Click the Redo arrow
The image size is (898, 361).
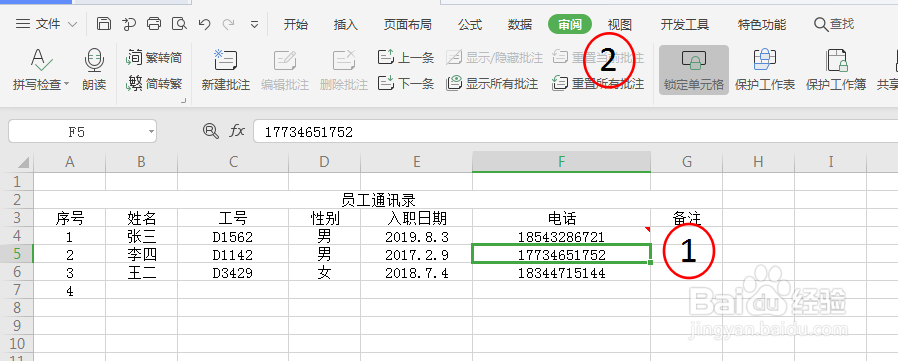pyautogui.click(x=229, y=24)
